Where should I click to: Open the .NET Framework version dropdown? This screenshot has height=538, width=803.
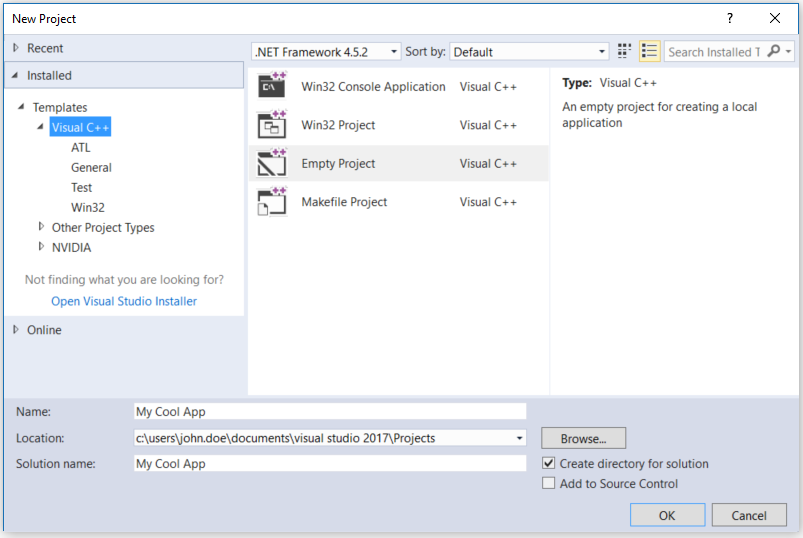326,52
